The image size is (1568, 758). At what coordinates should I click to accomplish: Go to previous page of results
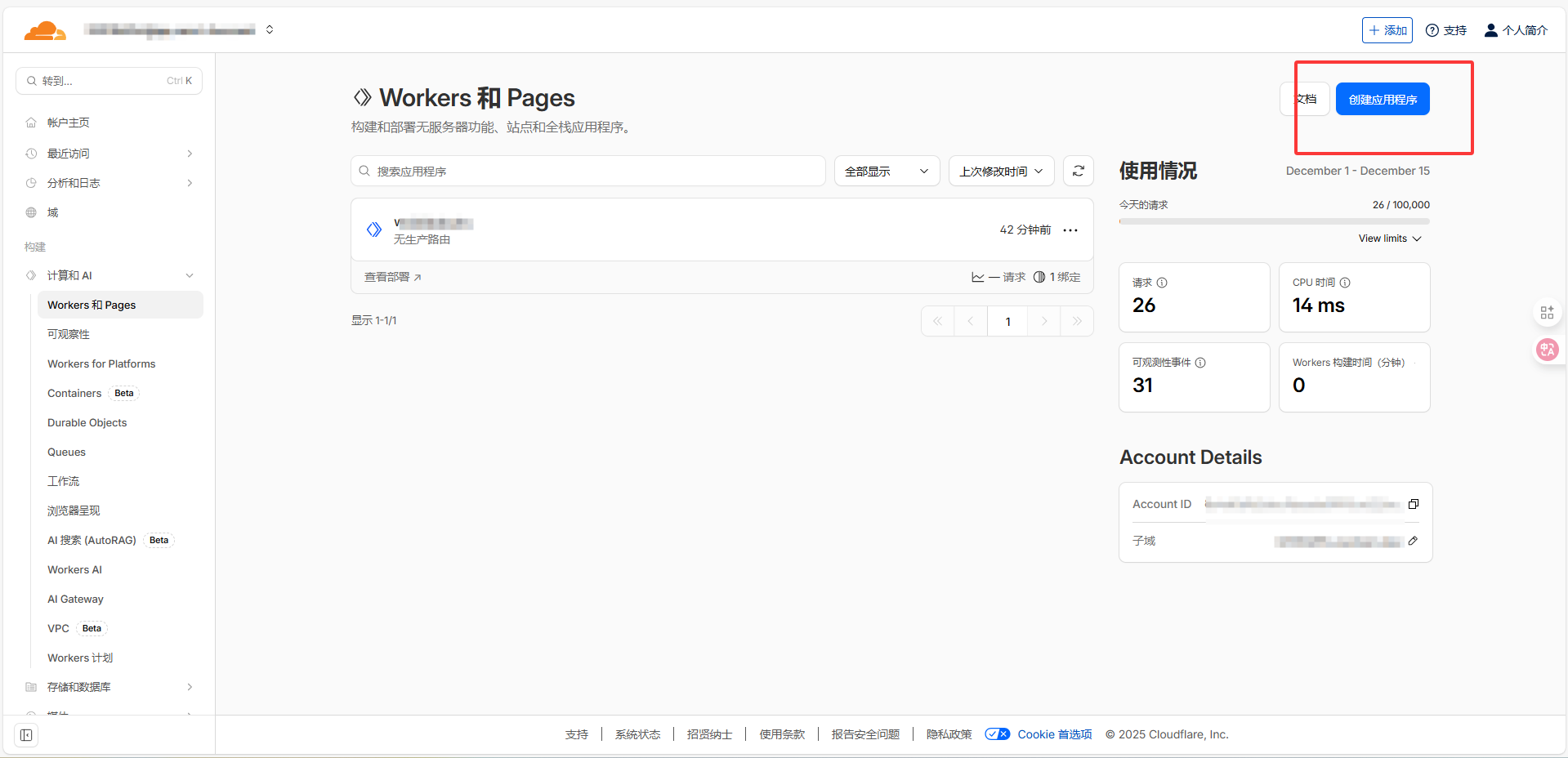pos(971,321)
